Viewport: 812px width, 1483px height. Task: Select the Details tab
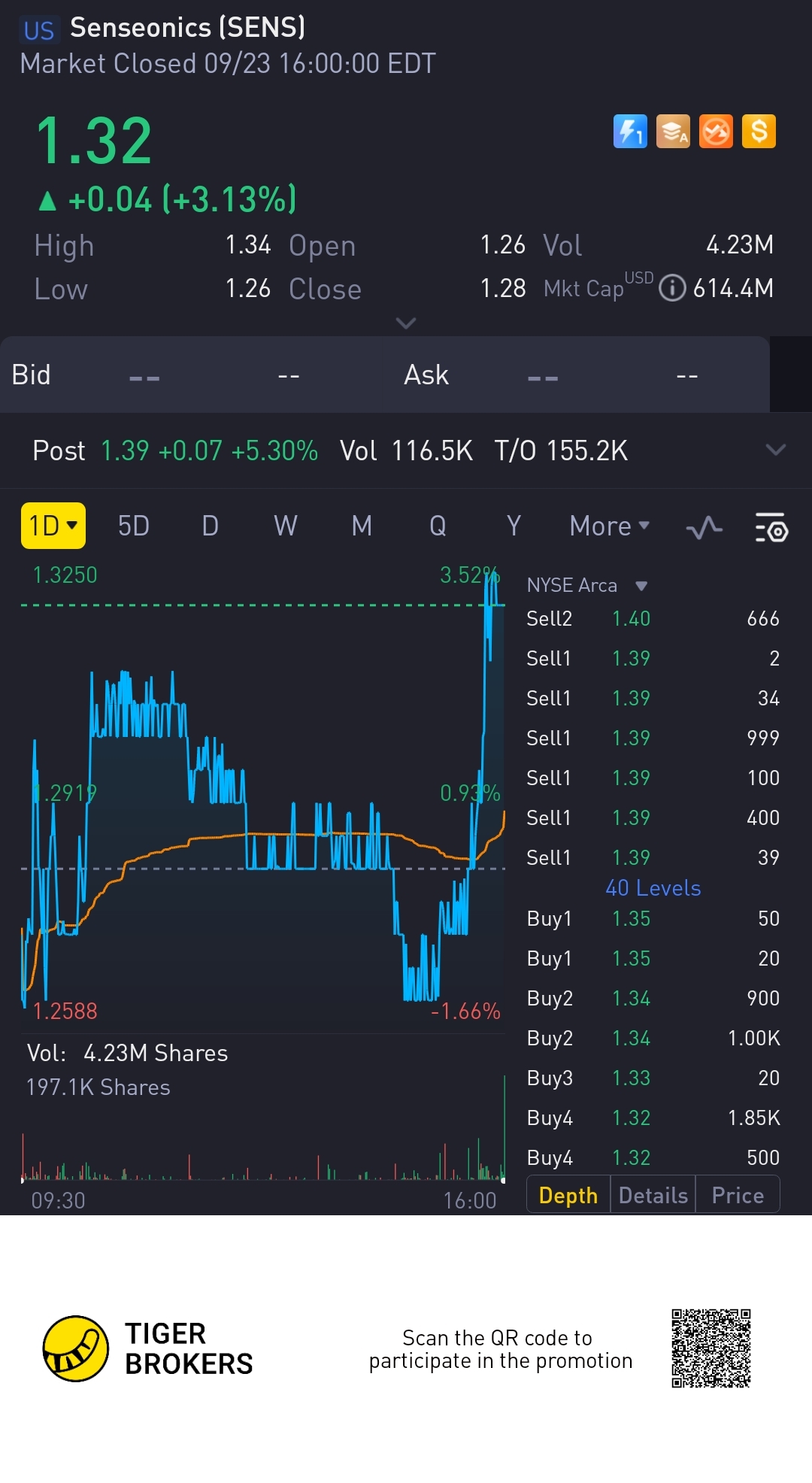click(x=653, y=1195)
